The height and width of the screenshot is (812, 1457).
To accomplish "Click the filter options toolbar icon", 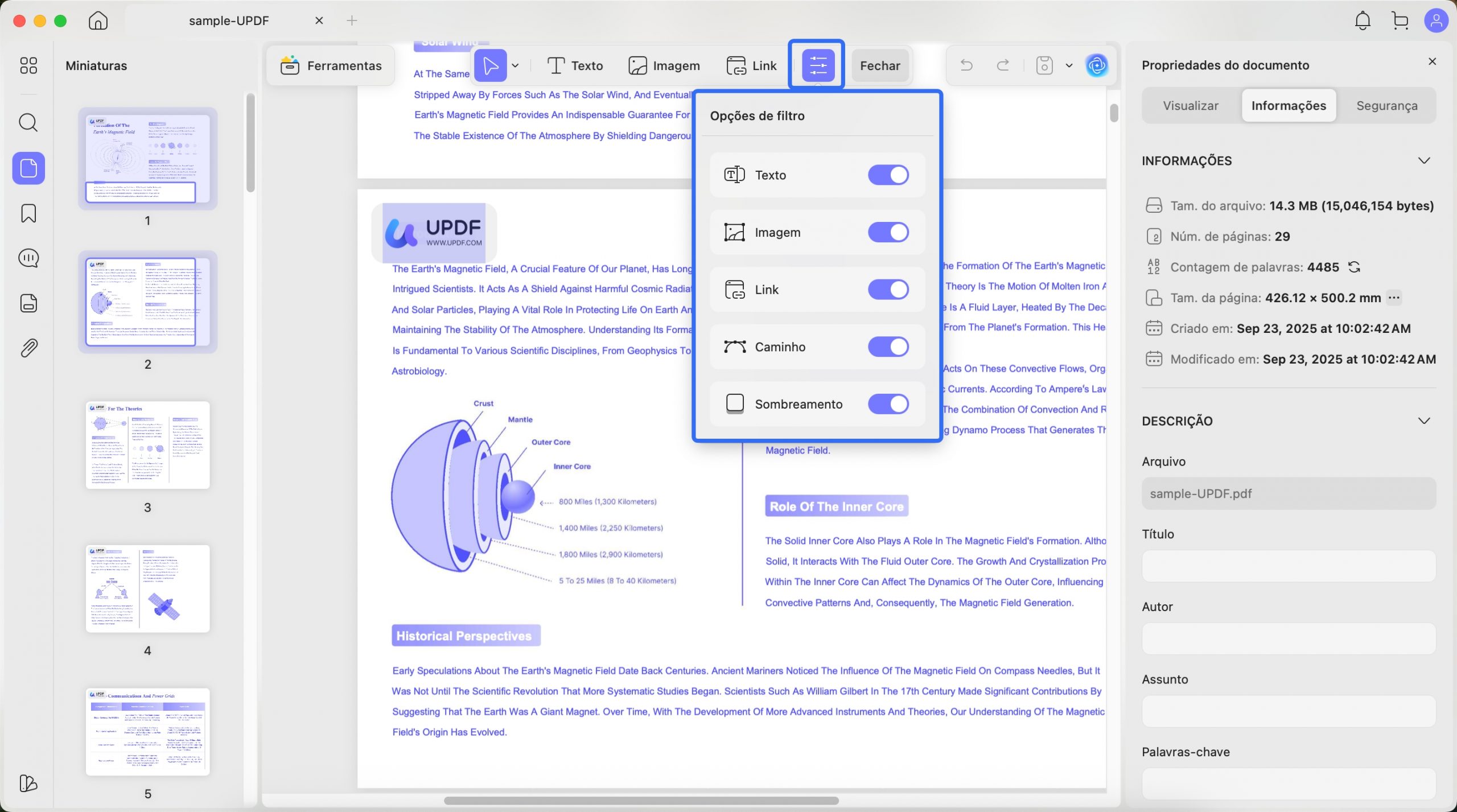I will [x=818, y=65].
